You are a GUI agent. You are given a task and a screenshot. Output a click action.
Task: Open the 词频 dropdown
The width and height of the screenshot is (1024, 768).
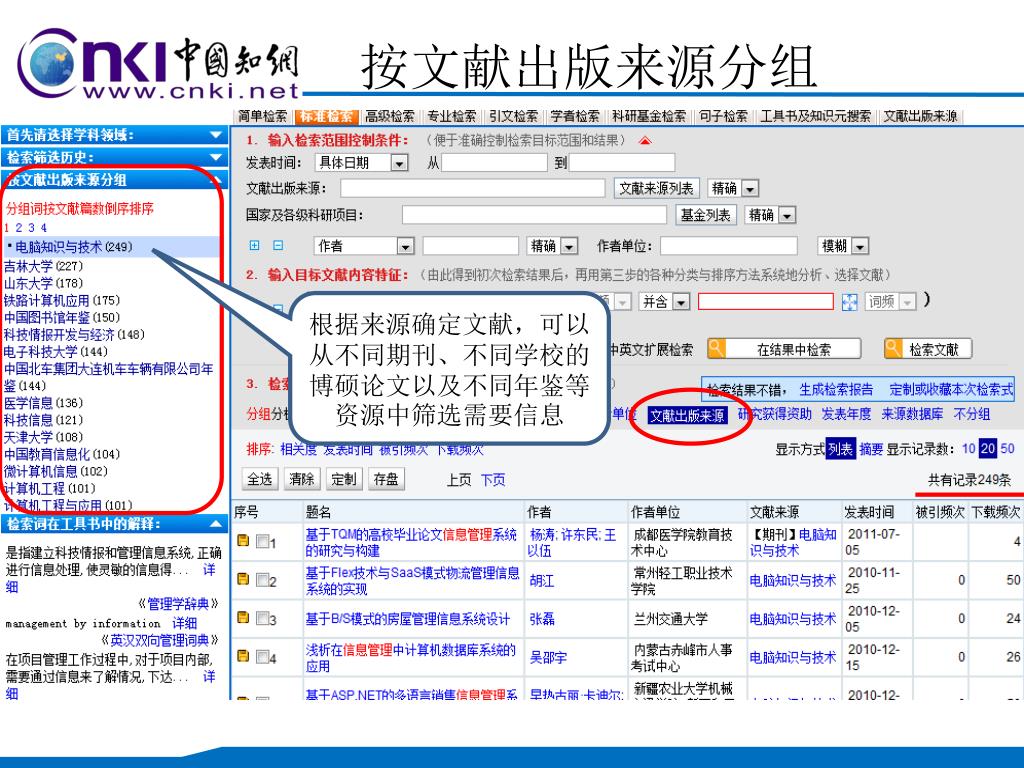click(x=907, y=302)
